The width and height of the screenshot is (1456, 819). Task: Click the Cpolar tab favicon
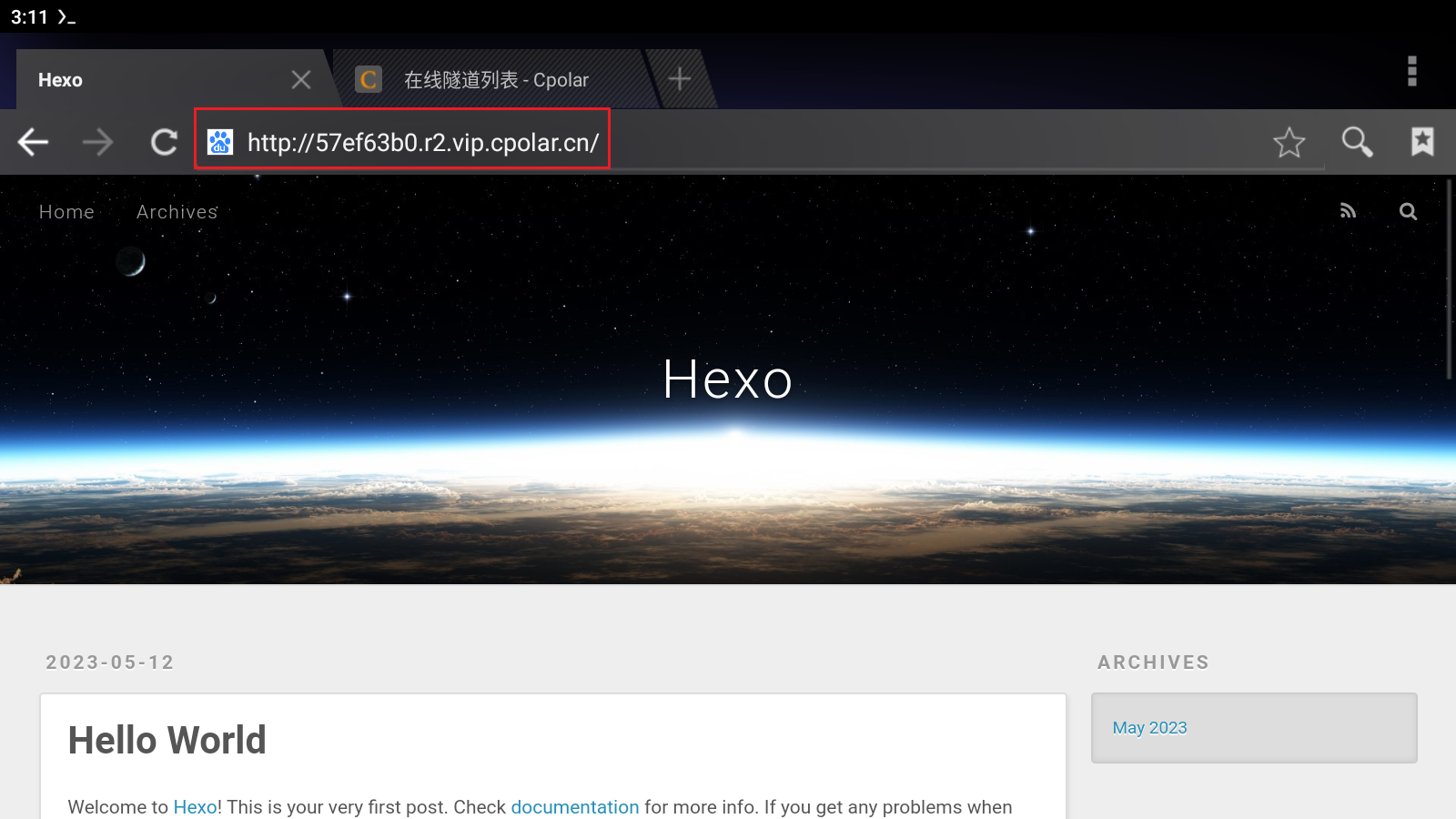pos(368,79)
